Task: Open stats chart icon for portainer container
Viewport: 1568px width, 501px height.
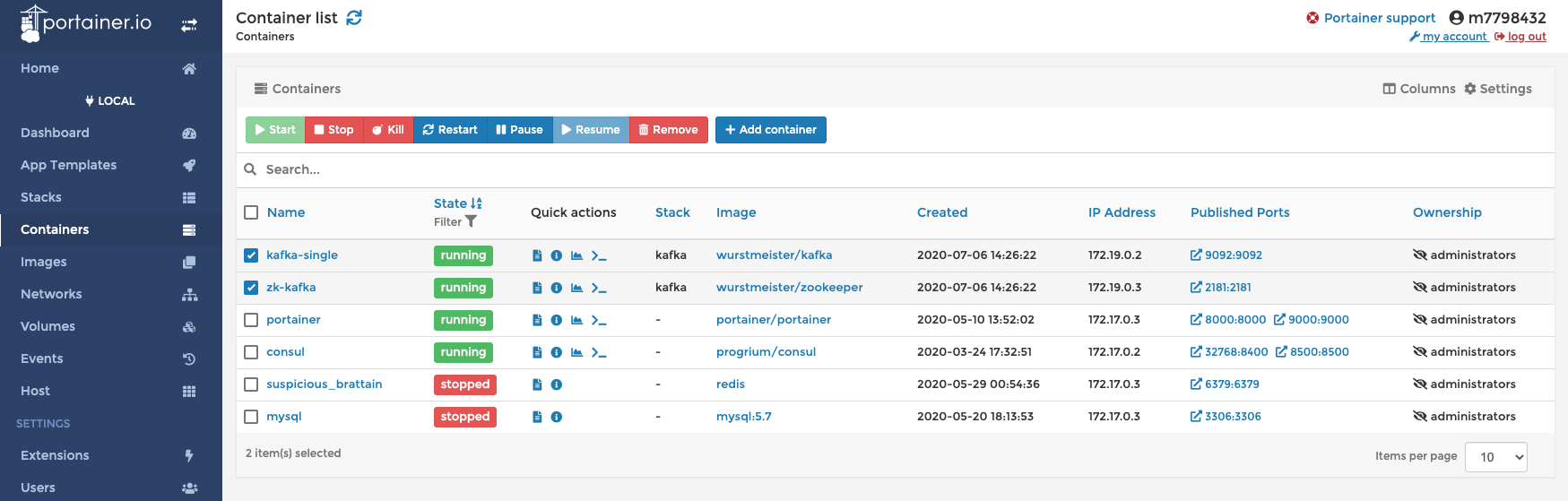Action: (x=576, y=320)
